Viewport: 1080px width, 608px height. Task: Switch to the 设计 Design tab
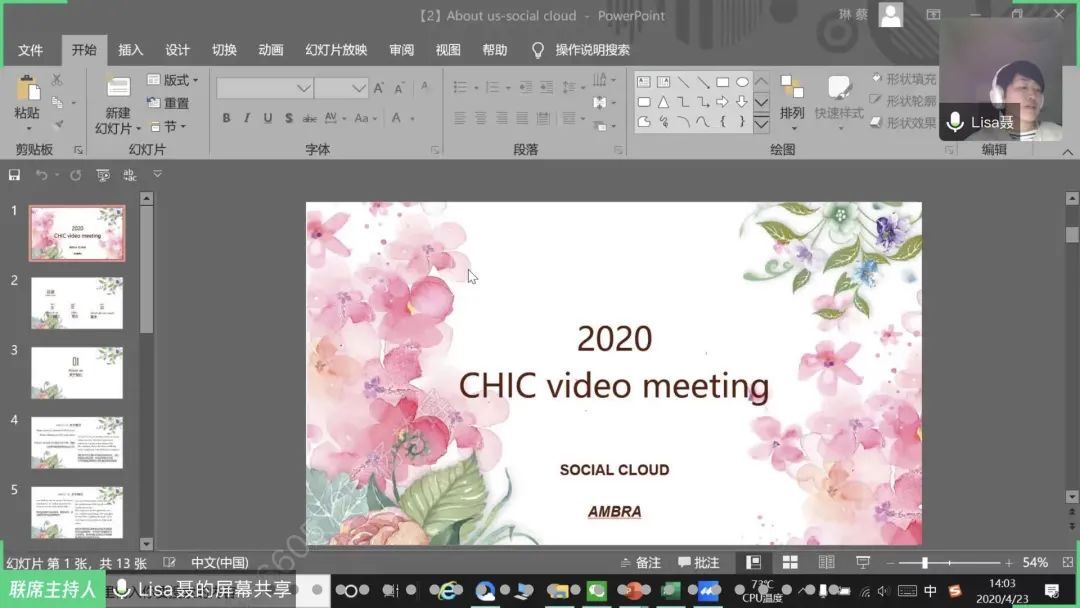(177, 50)
